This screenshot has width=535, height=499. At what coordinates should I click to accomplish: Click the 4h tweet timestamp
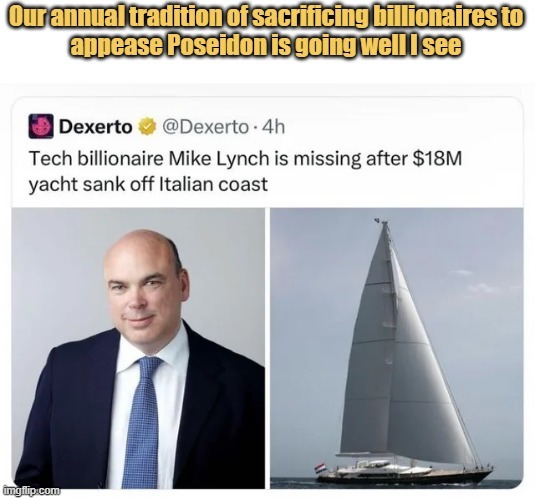pyautogui.click(x=274, y=127)
